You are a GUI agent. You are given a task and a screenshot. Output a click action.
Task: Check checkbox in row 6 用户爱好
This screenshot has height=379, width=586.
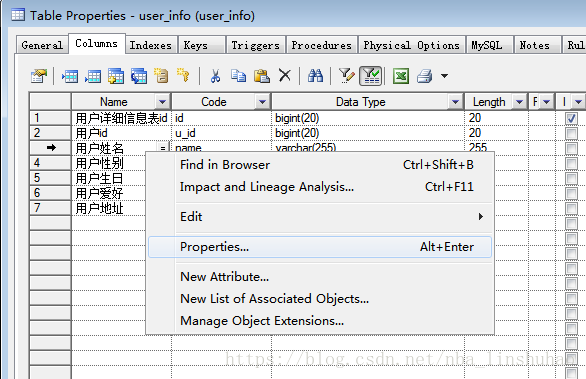click(571, 193)
